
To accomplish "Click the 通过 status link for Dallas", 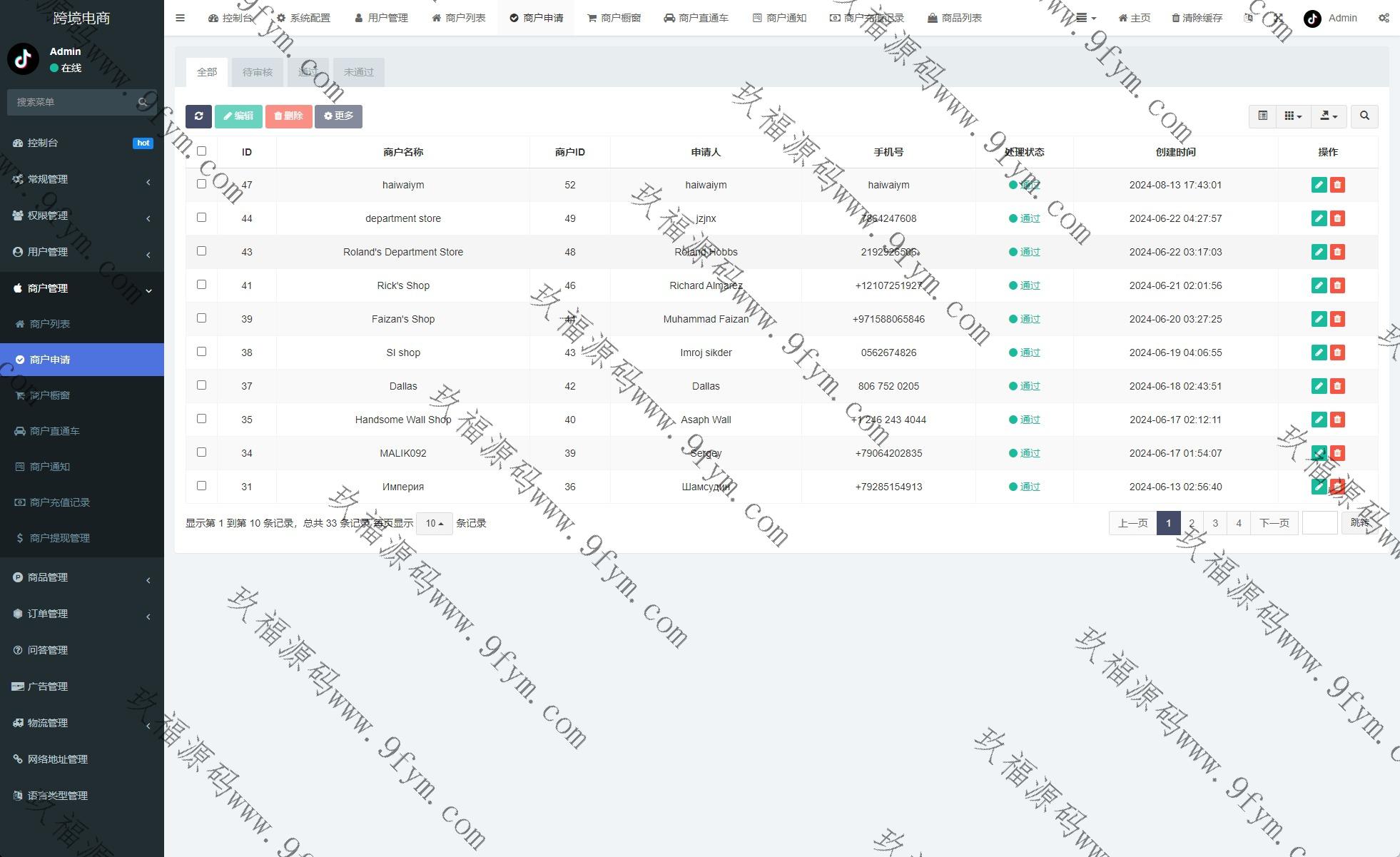I will click(1030, 386).
